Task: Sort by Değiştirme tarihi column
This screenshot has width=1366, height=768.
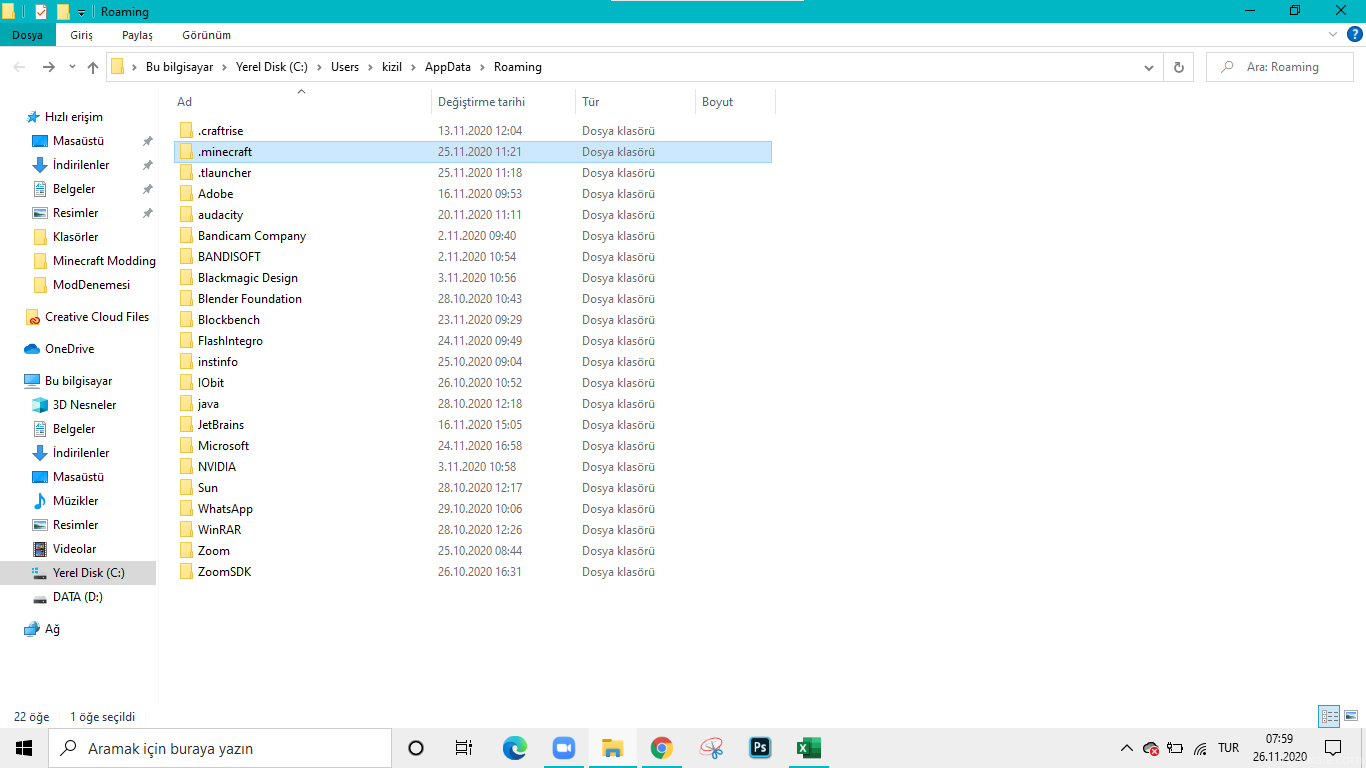Action: click(x=481, y=102)
